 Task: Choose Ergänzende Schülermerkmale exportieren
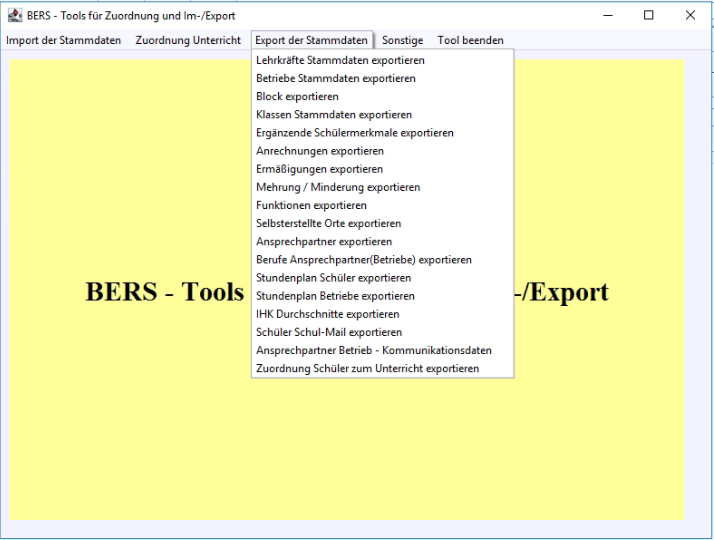pyautogui.click(x=355, y=133)
